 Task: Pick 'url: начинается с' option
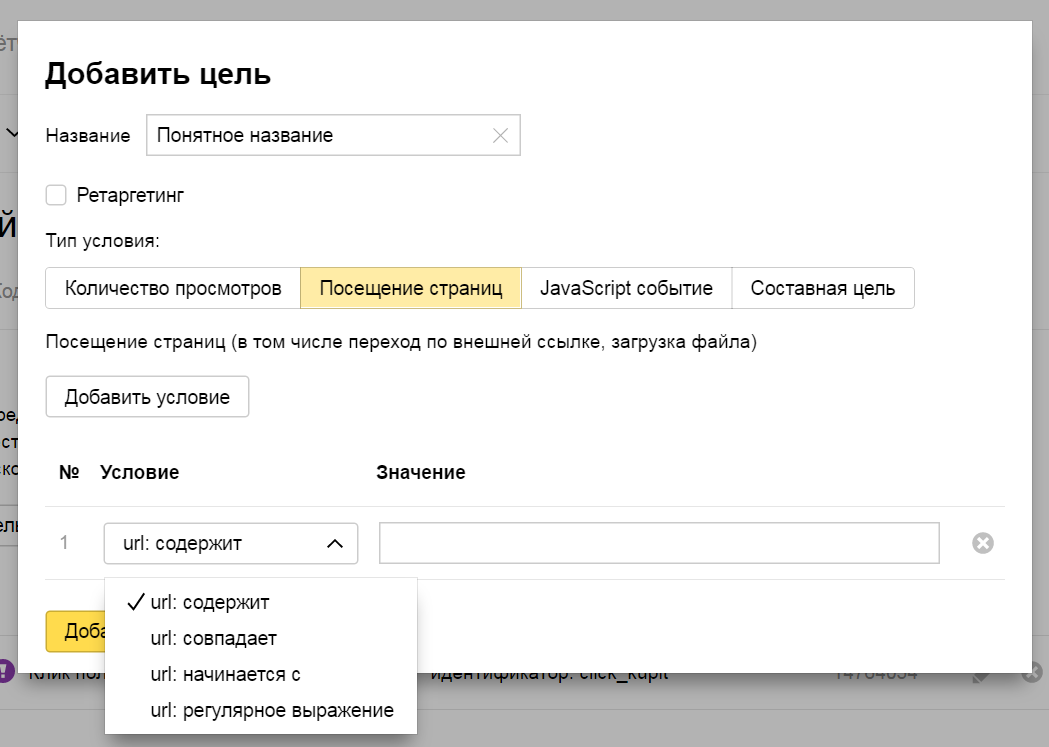point(225,674)
